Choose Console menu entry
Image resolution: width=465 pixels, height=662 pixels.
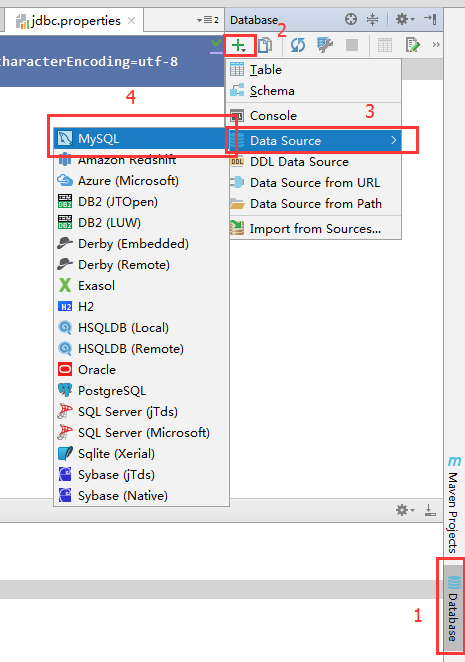click(x=313, y=116)
